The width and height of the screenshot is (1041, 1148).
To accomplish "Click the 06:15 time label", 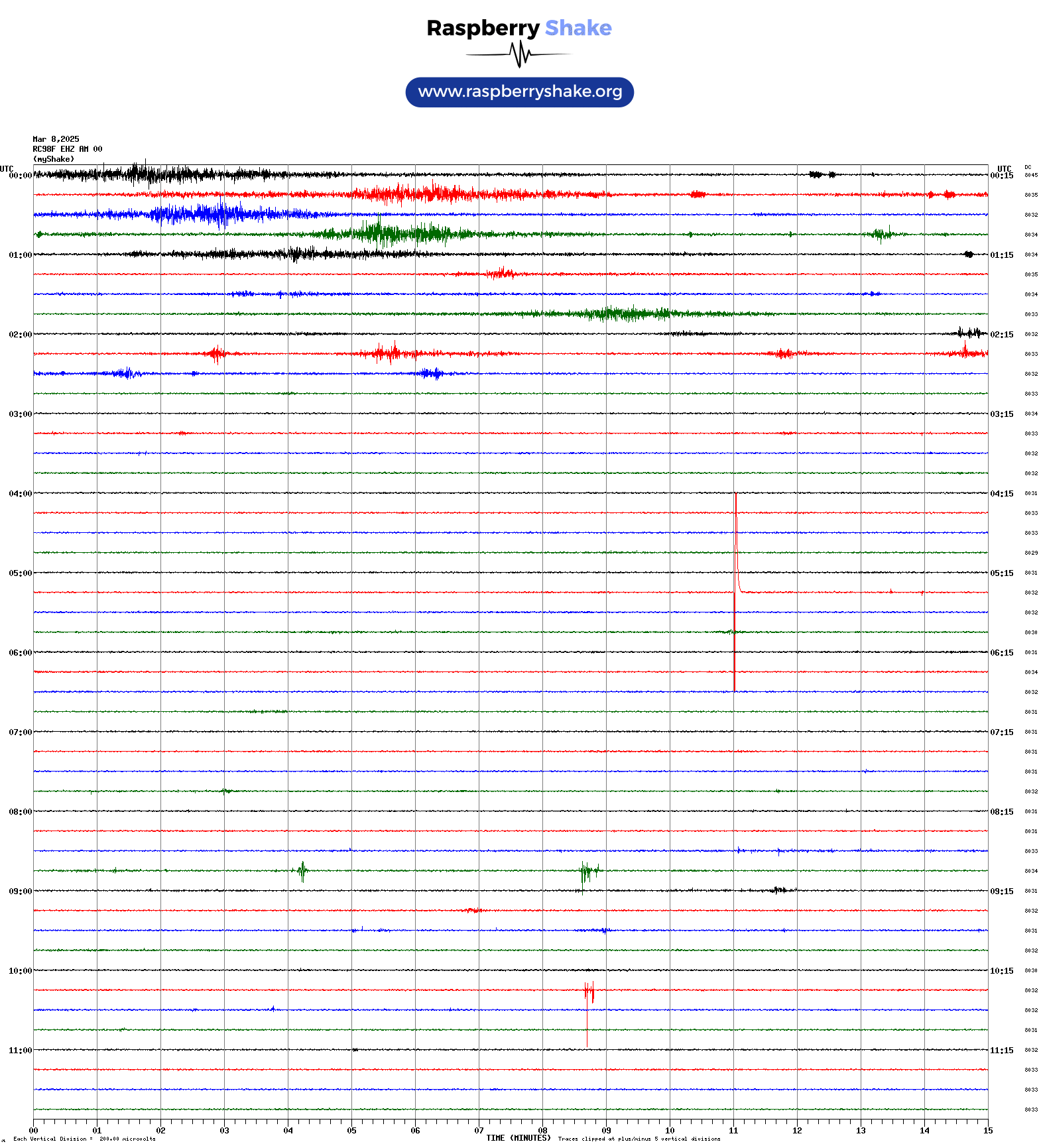I will pyautogui.click(x=1002, y=653).
